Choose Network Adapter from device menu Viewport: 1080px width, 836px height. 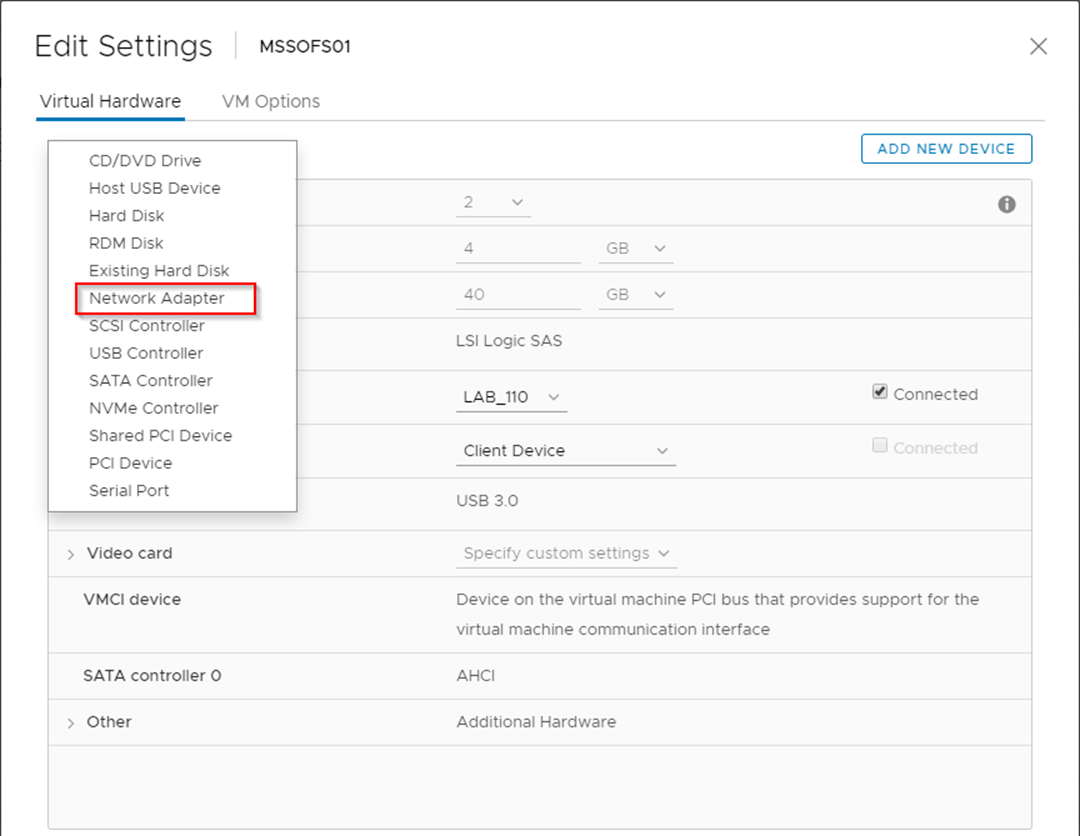157,298
